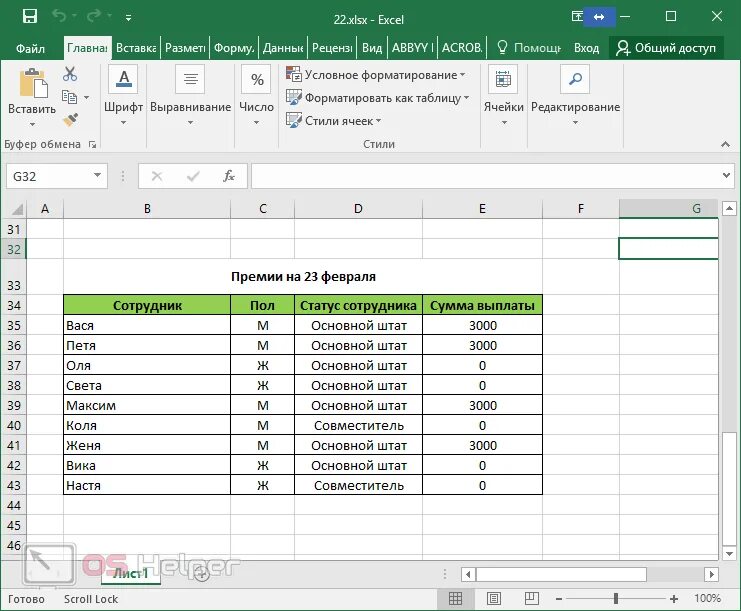This screenshot has width=741, height=611.
Task: Expand the formula bar chevron
Action: pyautogui.click(x=726, y=175)
